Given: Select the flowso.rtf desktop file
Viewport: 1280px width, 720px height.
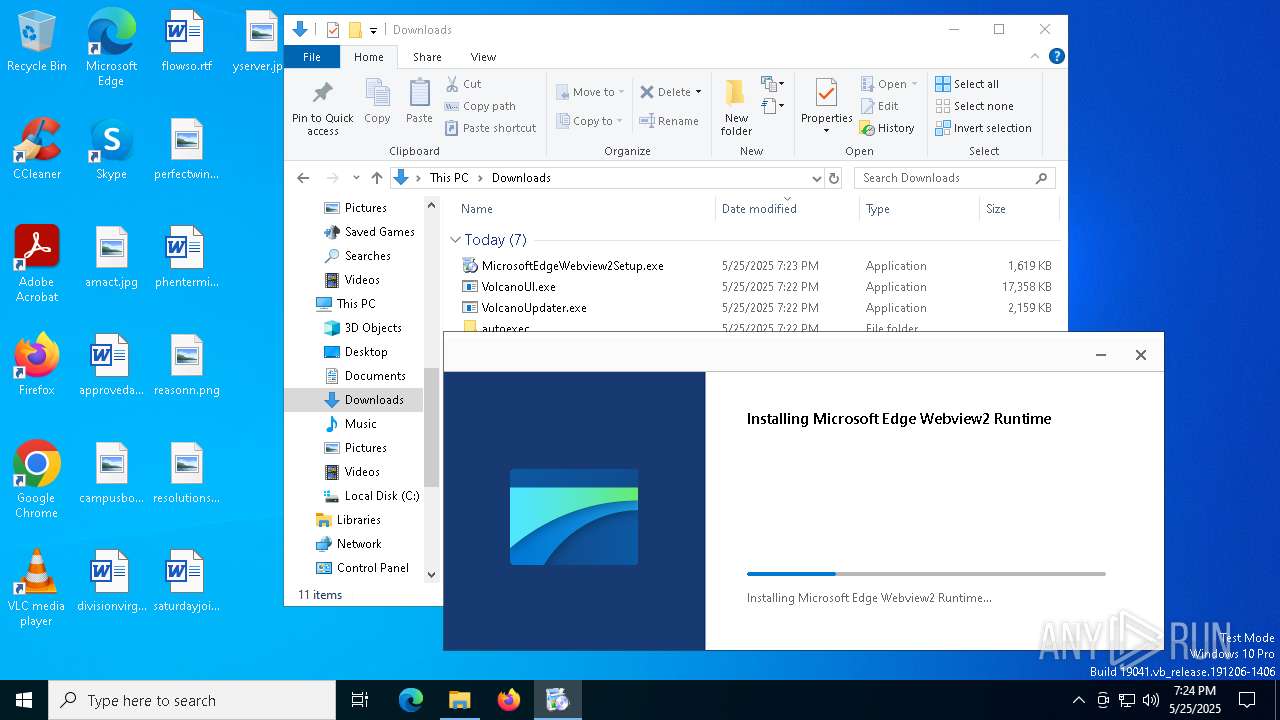Looking at the screenshot, I should tap(186, 42).
